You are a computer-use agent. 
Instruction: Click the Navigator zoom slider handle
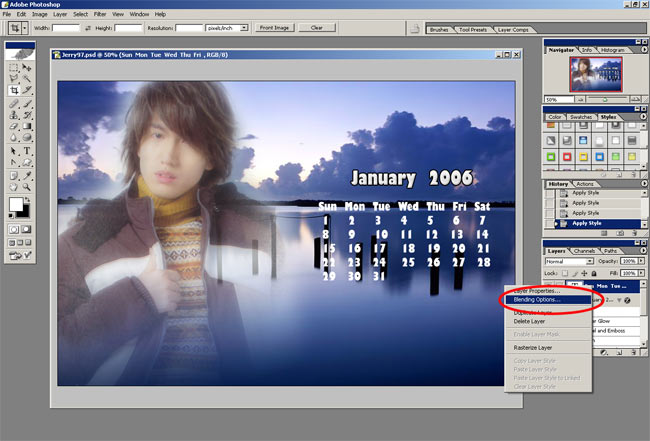[605, 100]
